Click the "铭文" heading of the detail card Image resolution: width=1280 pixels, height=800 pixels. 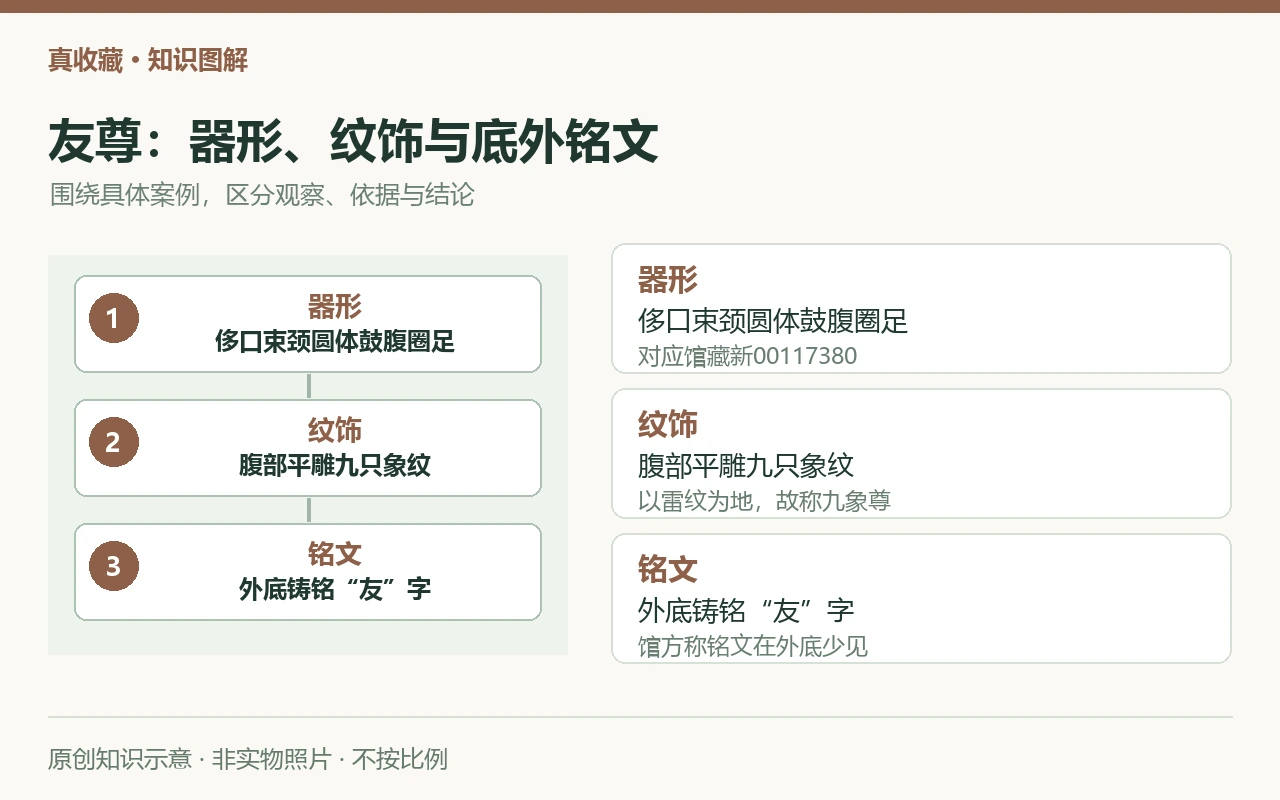click(668, 570)
